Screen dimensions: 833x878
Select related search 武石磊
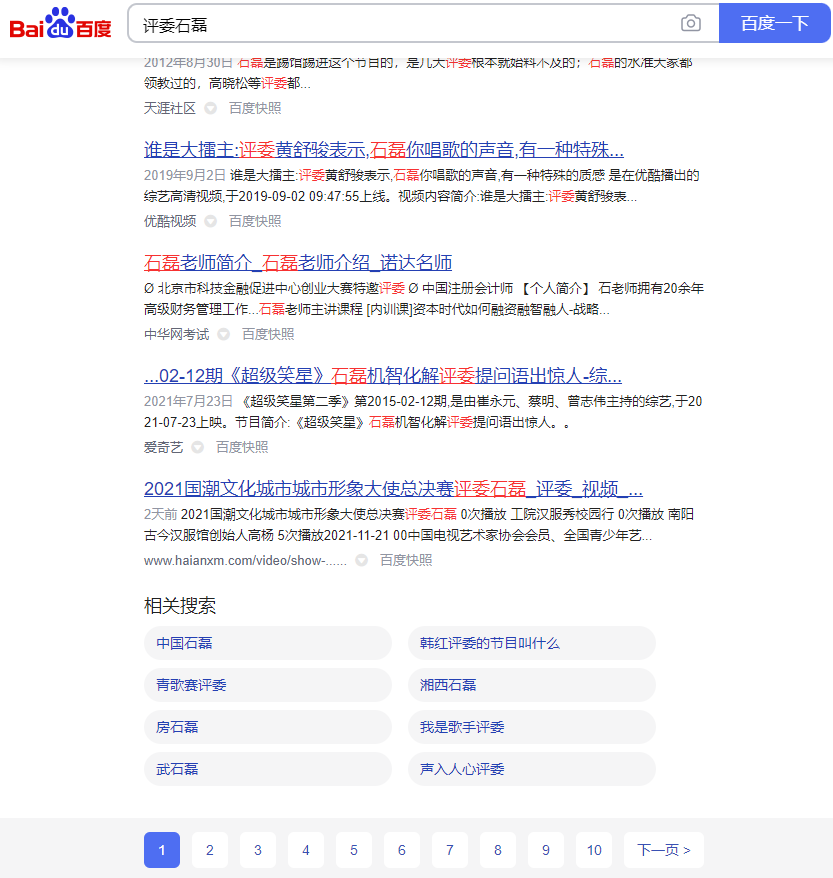pyautogui.click(x=268, y=769)
